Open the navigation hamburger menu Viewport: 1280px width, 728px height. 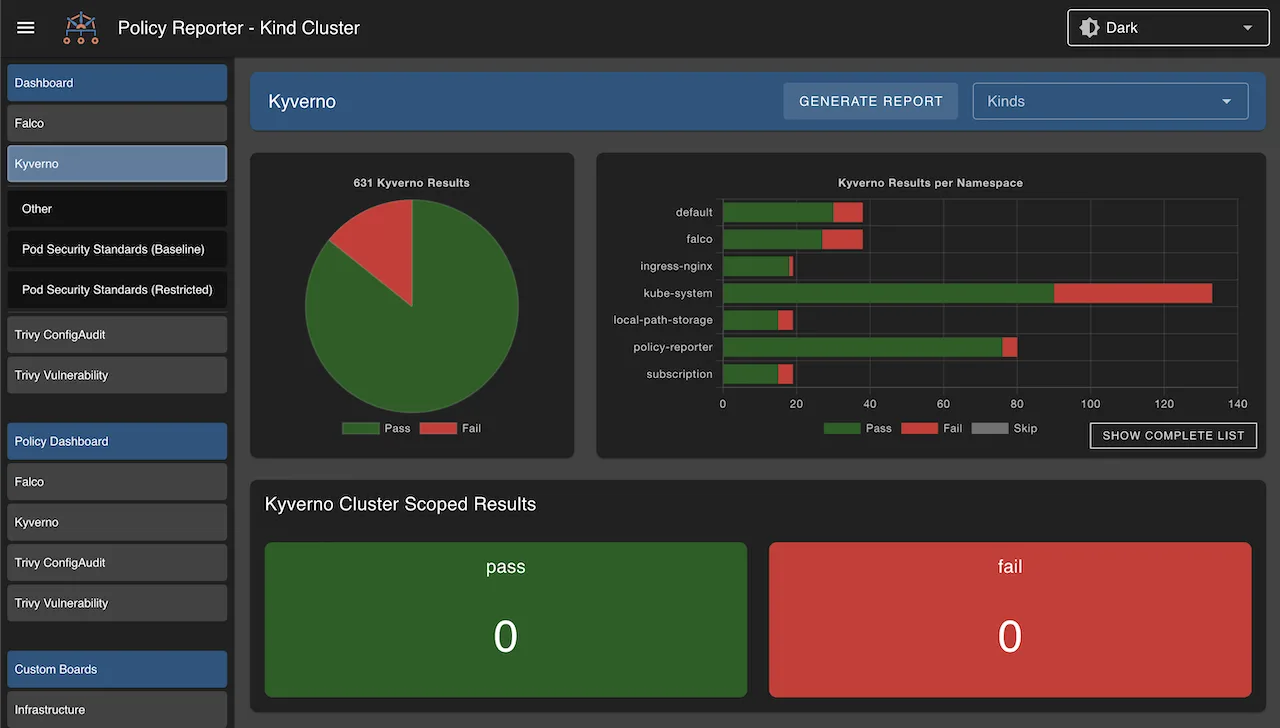pyautogui.click(x=25, y=27)
